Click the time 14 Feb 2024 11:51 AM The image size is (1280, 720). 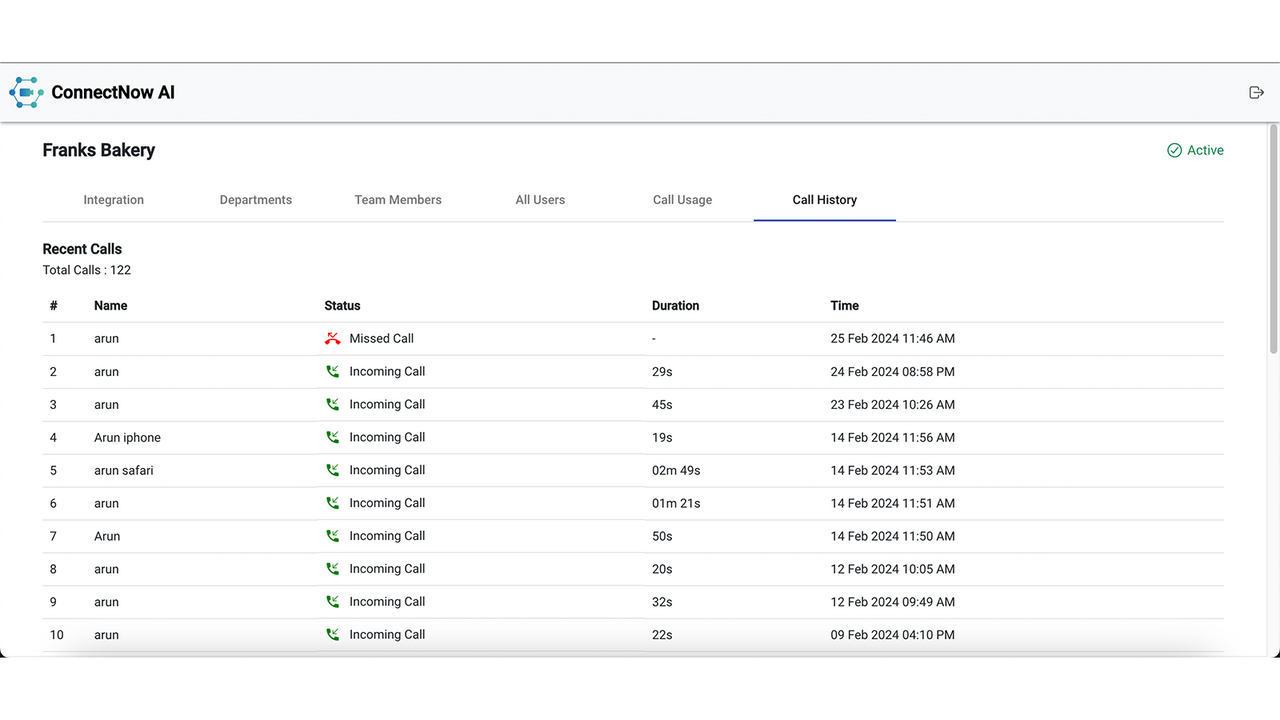[893, 504]
